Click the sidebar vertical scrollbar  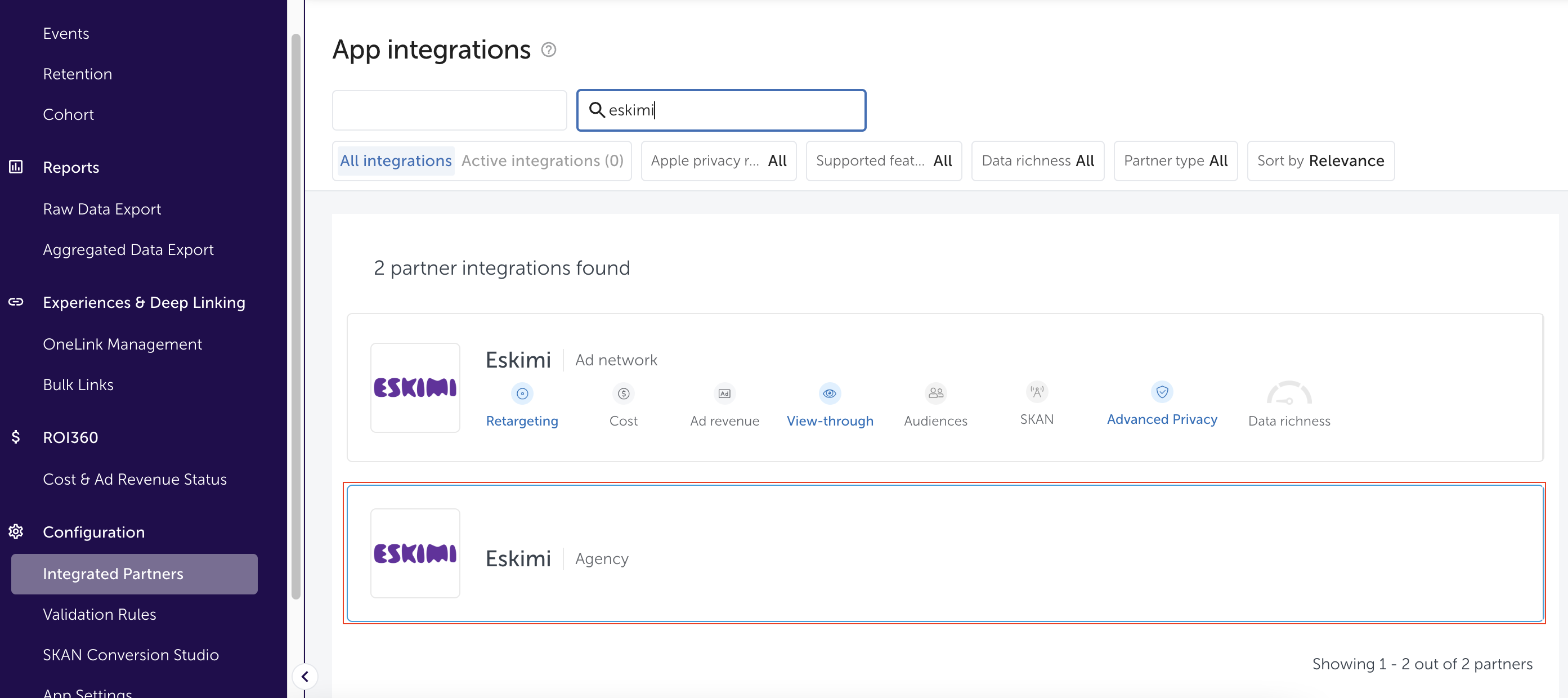click(x=296, y=316)
